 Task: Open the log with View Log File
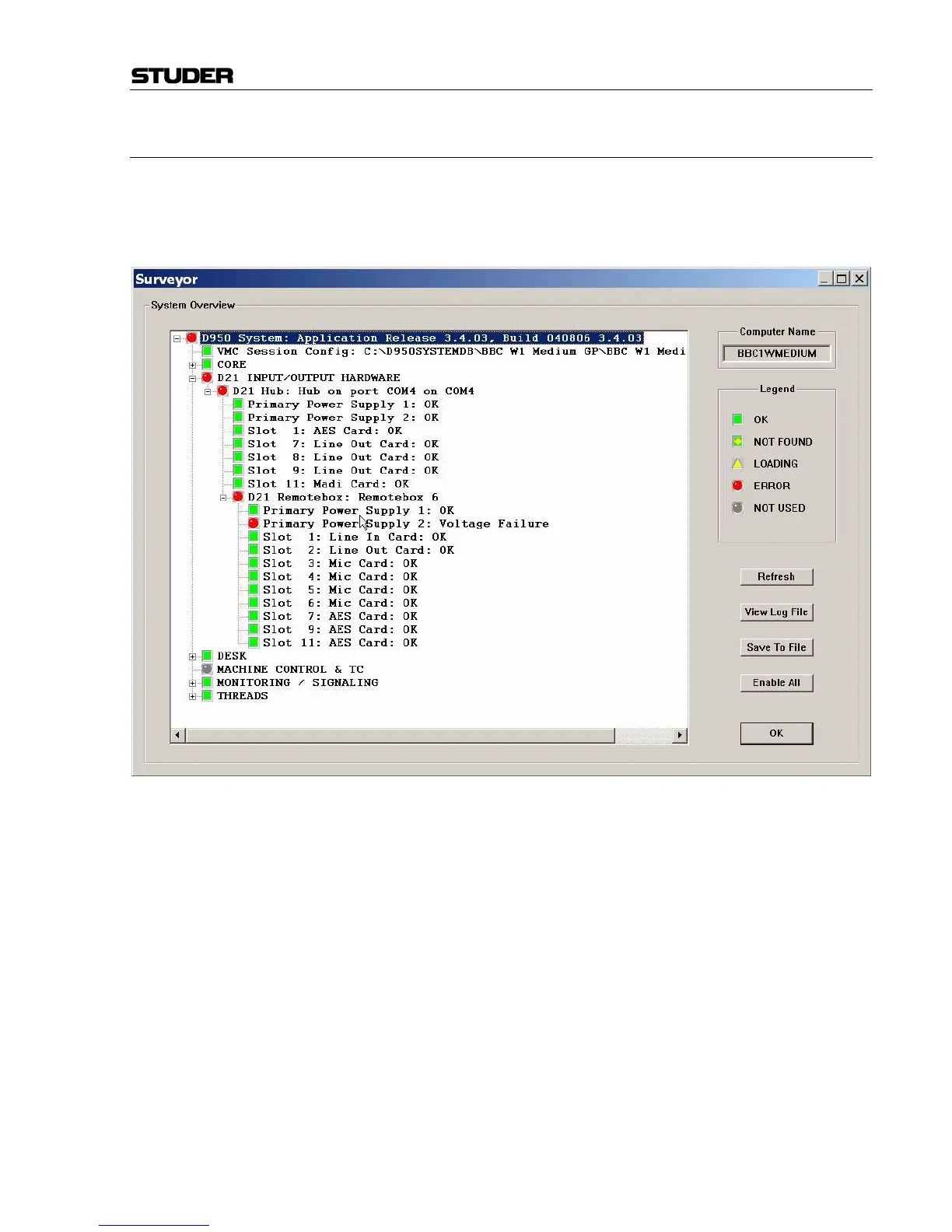click(x=776, y=612)
